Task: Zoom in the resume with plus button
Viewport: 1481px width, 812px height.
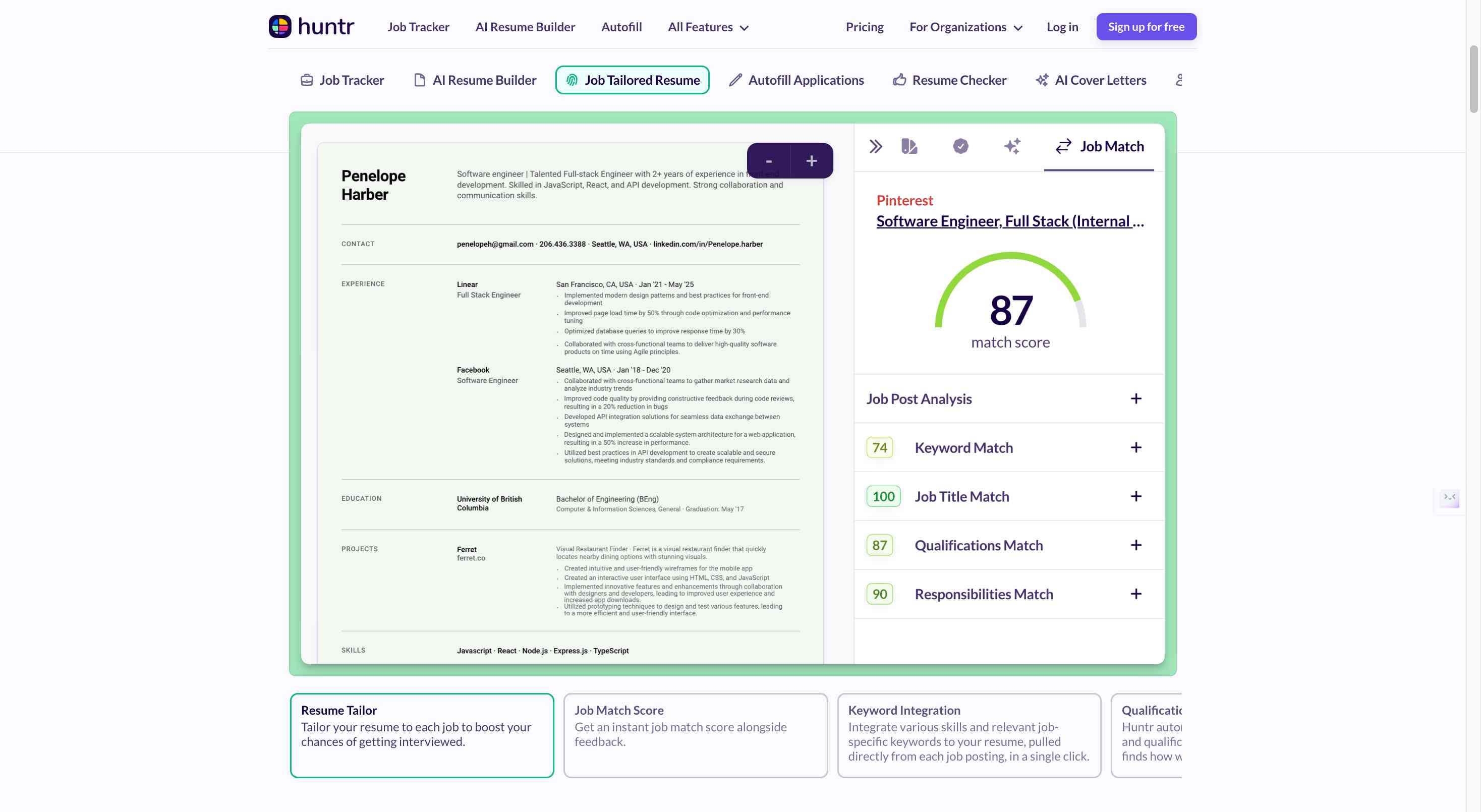Action: point(811,161)
